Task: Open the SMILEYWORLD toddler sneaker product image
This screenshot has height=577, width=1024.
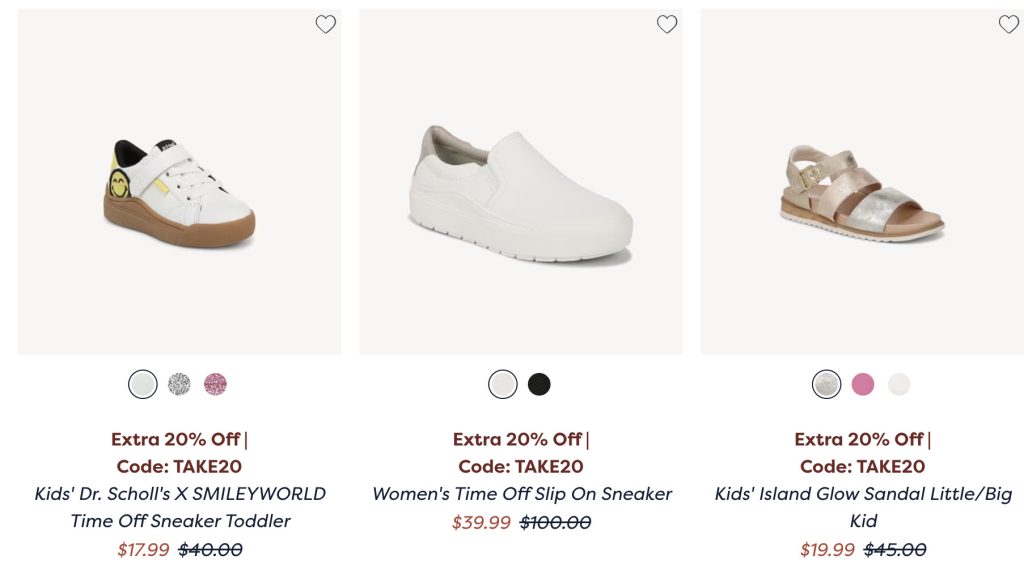Action: coord(179,190)
